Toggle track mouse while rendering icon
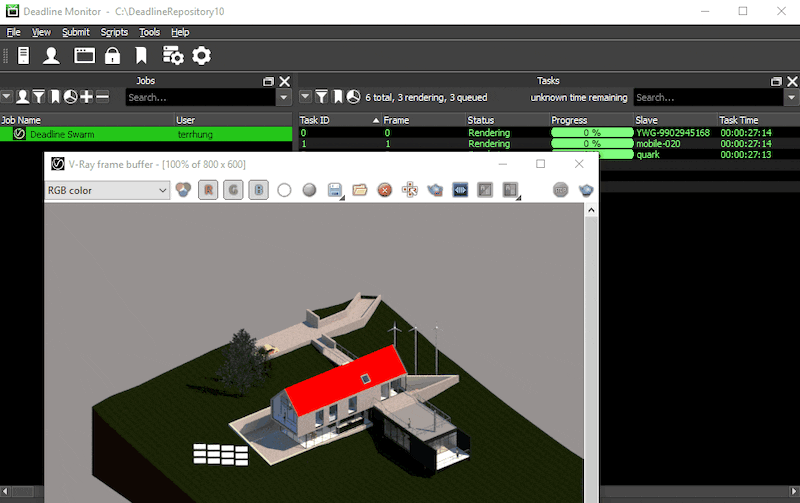 (x=410, y=190)
